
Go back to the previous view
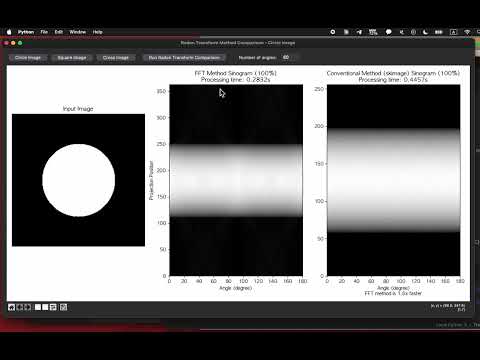20,307
